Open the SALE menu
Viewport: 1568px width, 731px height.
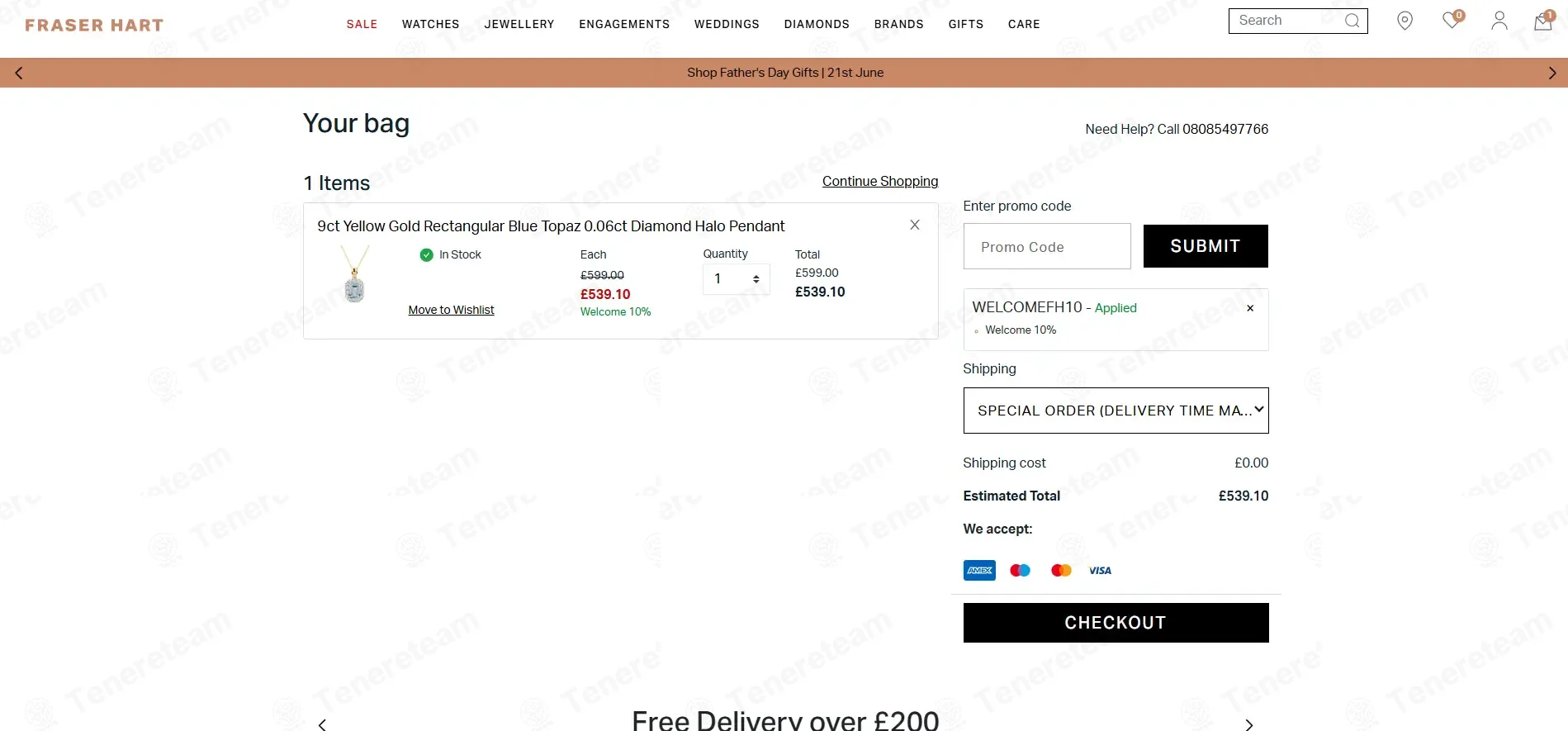coord(362,24)
